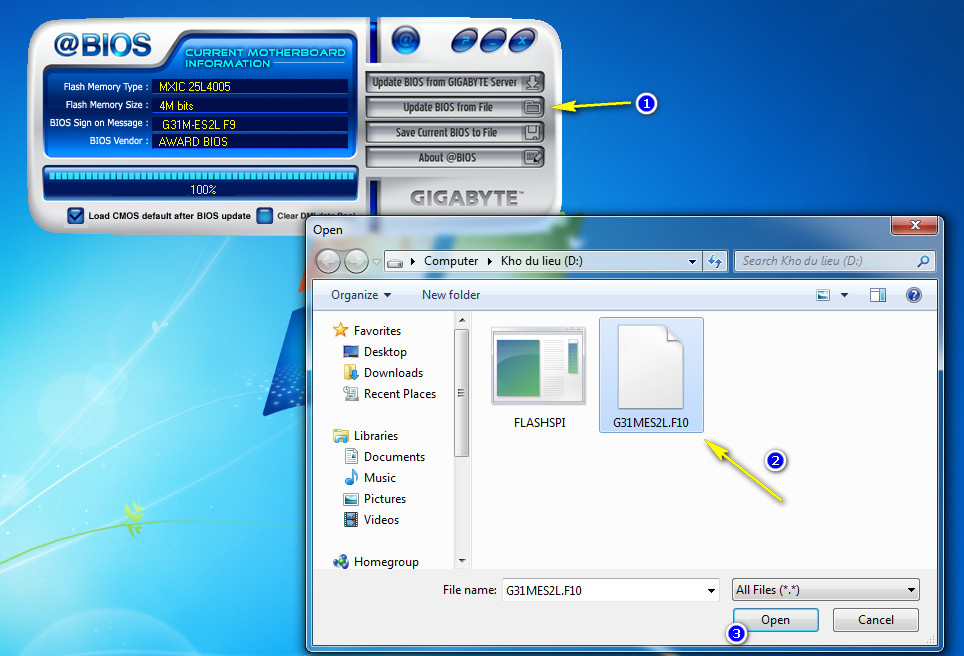Click the Search Kho du lieu field

point(835,261)
